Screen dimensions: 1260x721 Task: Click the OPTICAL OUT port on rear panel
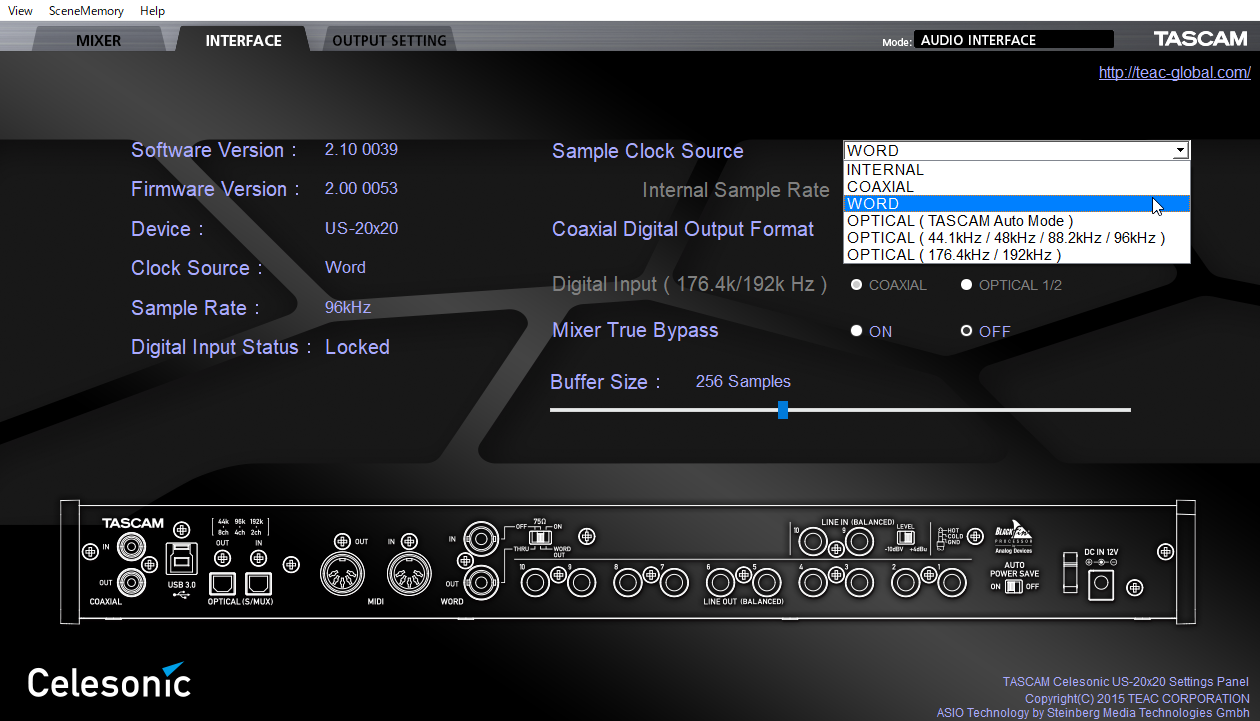coord(222,582)
